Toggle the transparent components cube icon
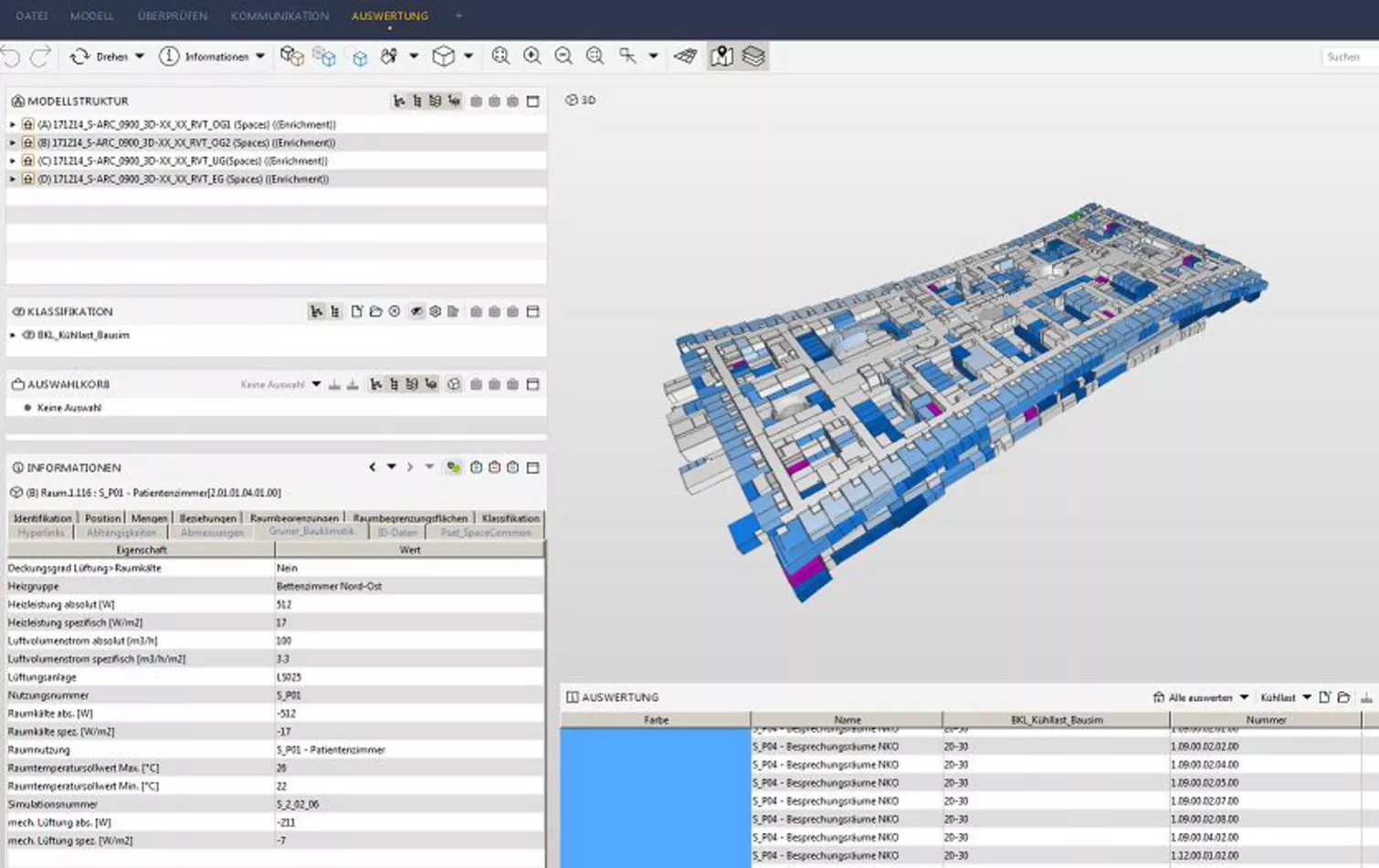The image size is (1379, 868). coord(324,57)
